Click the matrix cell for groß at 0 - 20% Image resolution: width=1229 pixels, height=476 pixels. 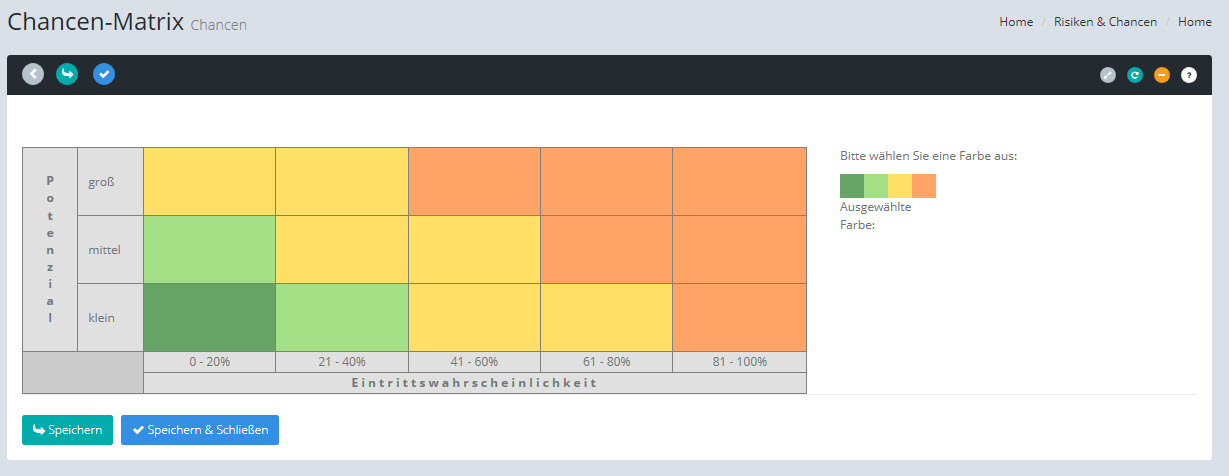[x=209, y=181]
